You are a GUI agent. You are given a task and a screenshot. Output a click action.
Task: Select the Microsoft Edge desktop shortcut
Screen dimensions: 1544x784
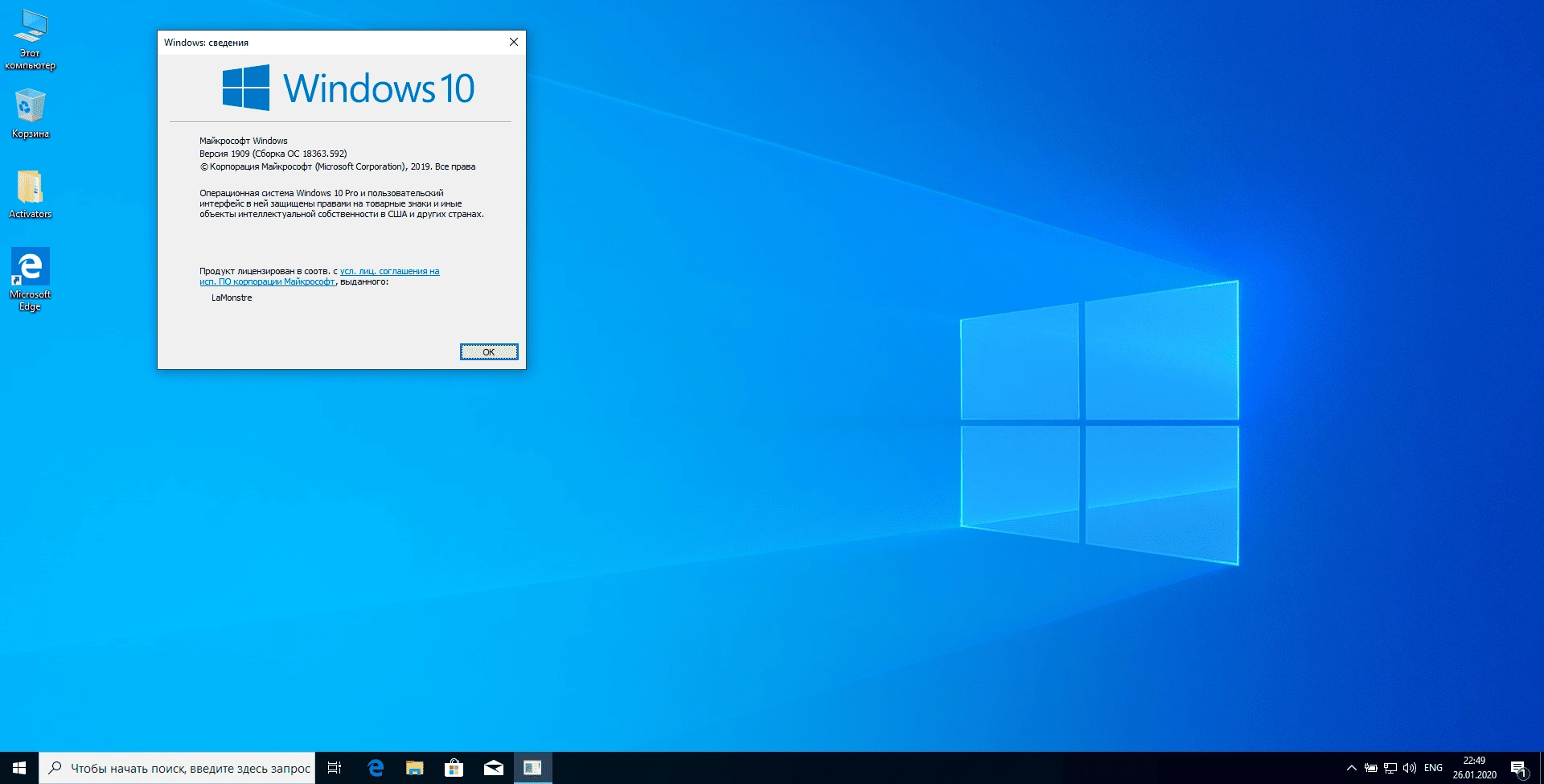click(30, 279)
